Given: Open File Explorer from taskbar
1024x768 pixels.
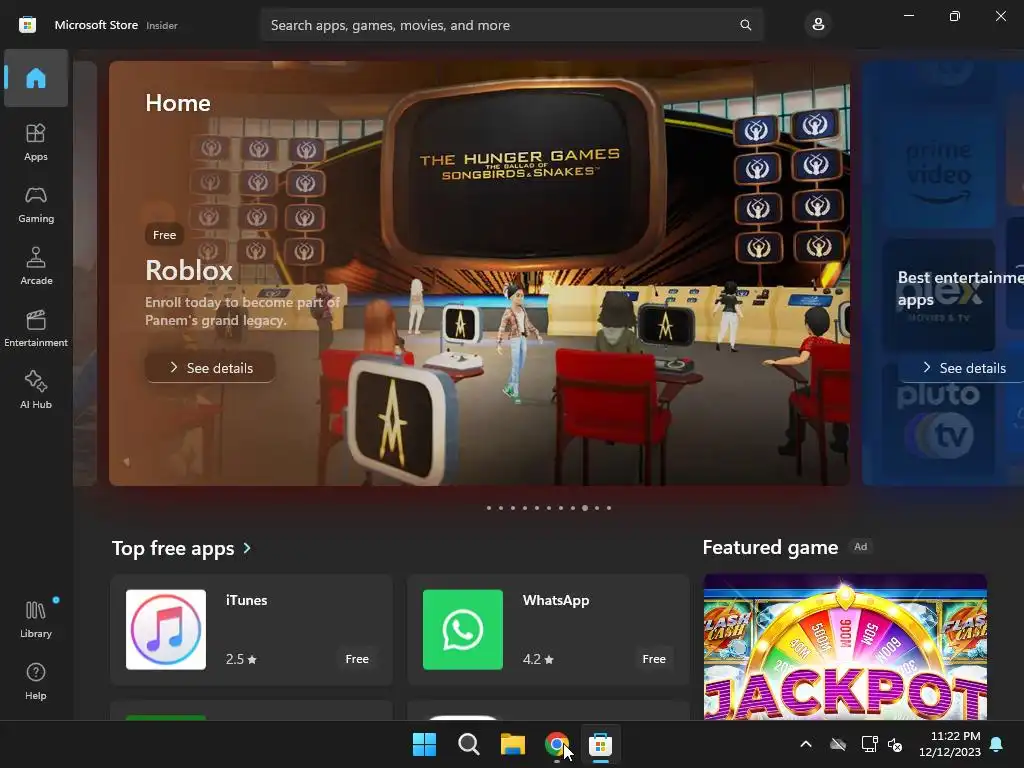Looking at the screenshot, I should (513, 744).
